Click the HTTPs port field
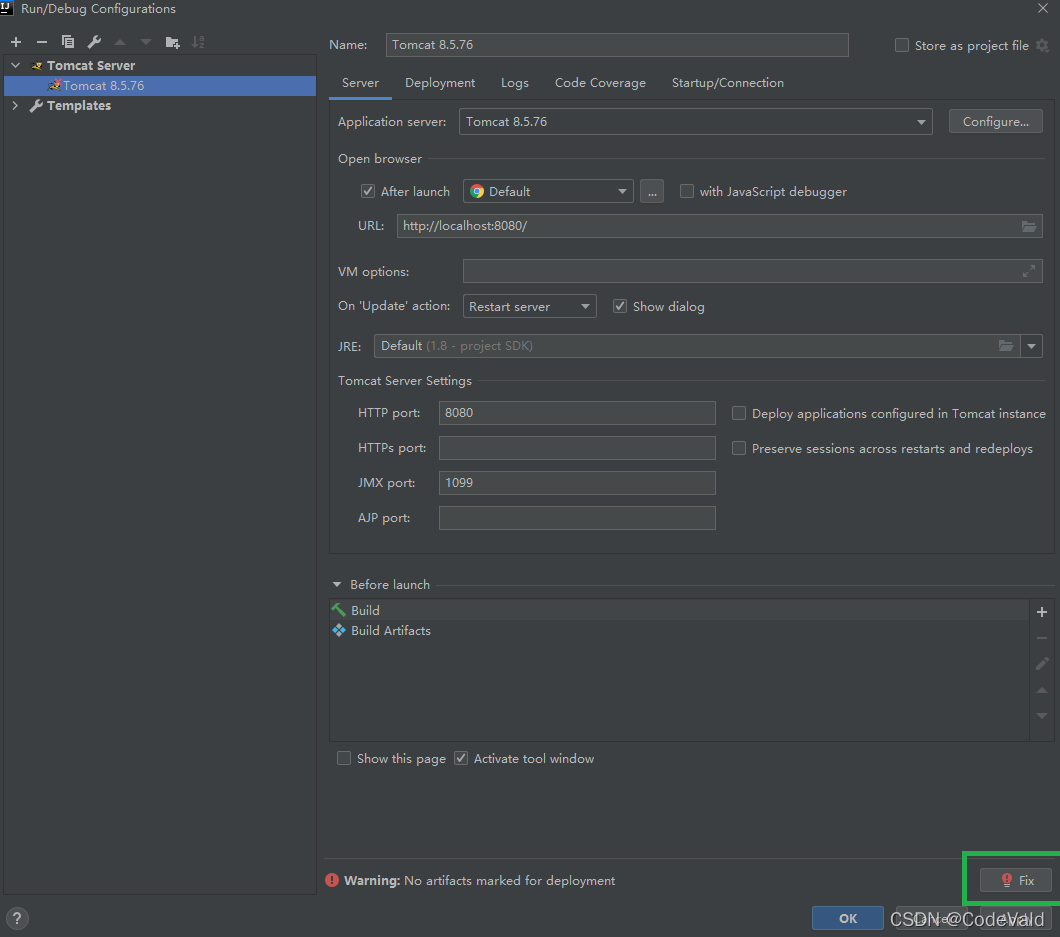 click(x=577, y=448)
